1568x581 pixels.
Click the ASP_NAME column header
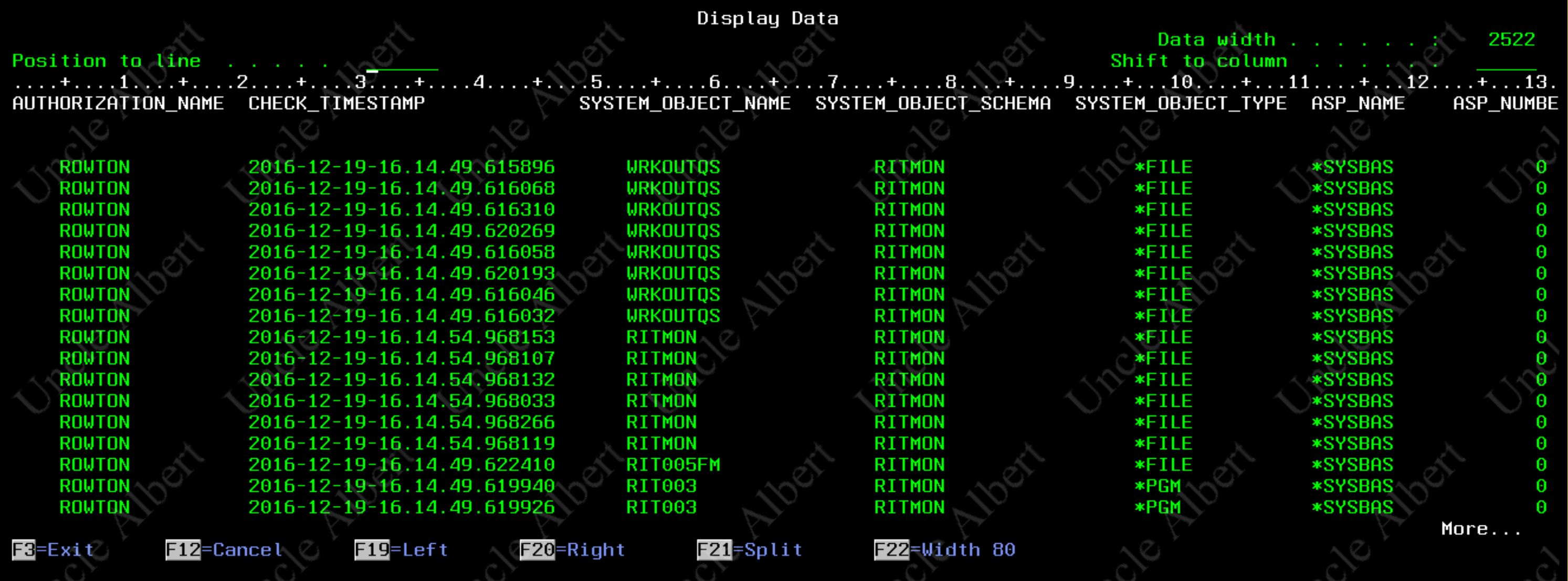tap(1357, 103)
